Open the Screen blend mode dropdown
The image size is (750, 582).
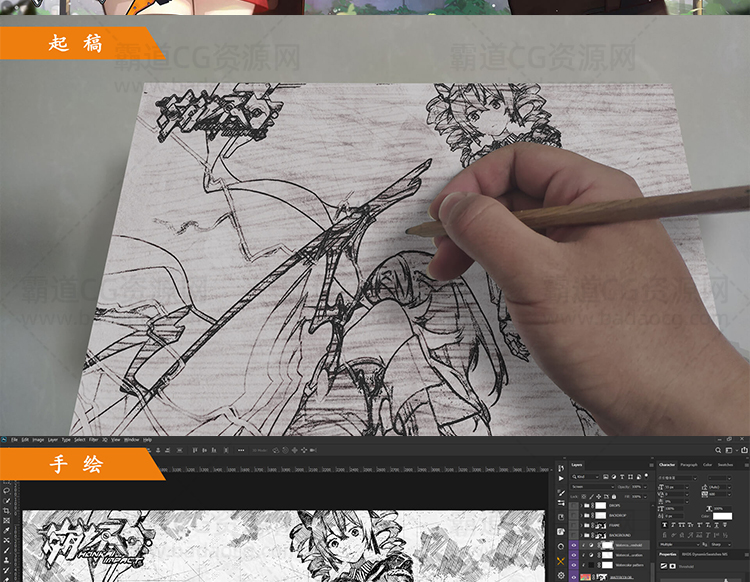coord(593,487)
